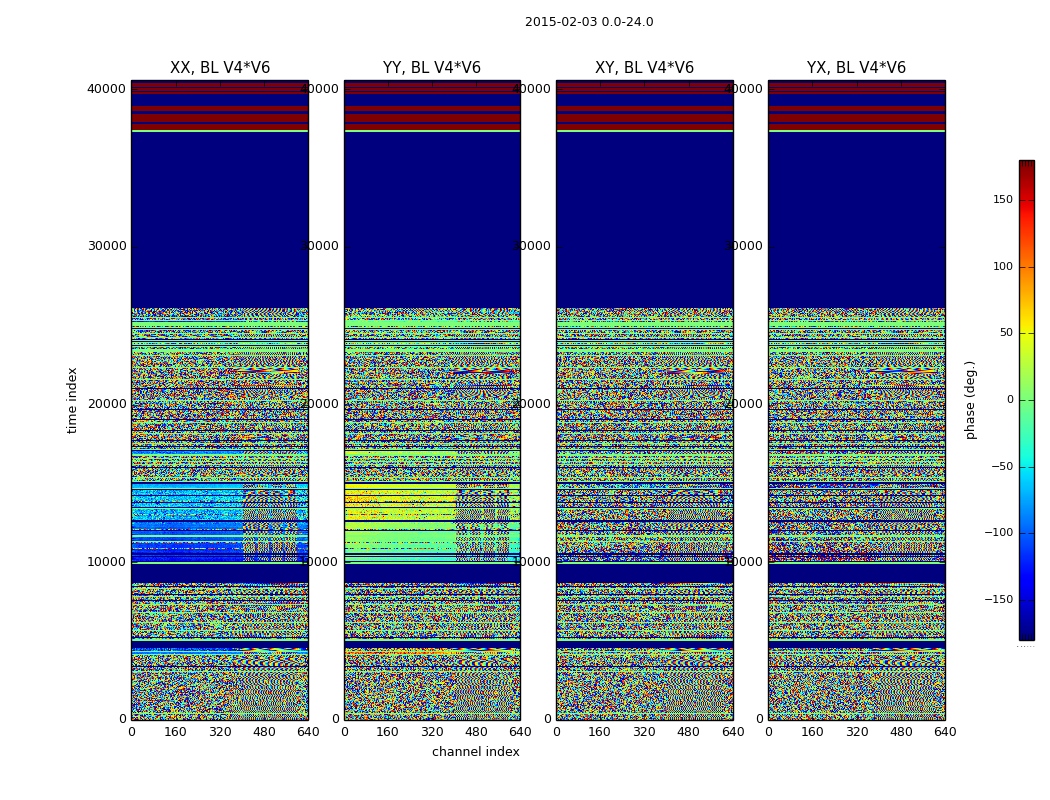1050x800 pixels.
Task: Click channel tick '0' under XY panel
Action: pos(556,732)
